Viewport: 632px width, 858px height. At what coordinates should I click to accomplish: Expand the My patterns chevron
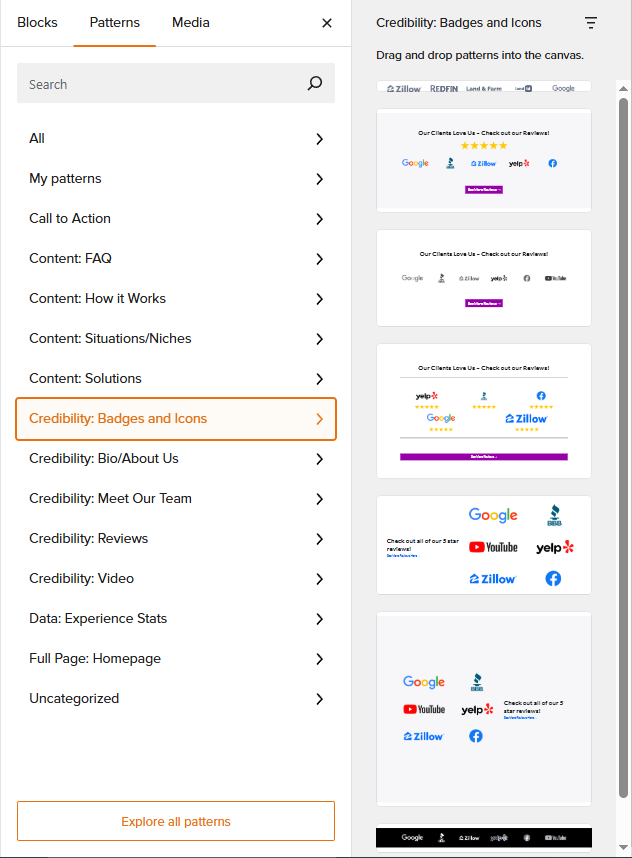click(x=320, y=179)
